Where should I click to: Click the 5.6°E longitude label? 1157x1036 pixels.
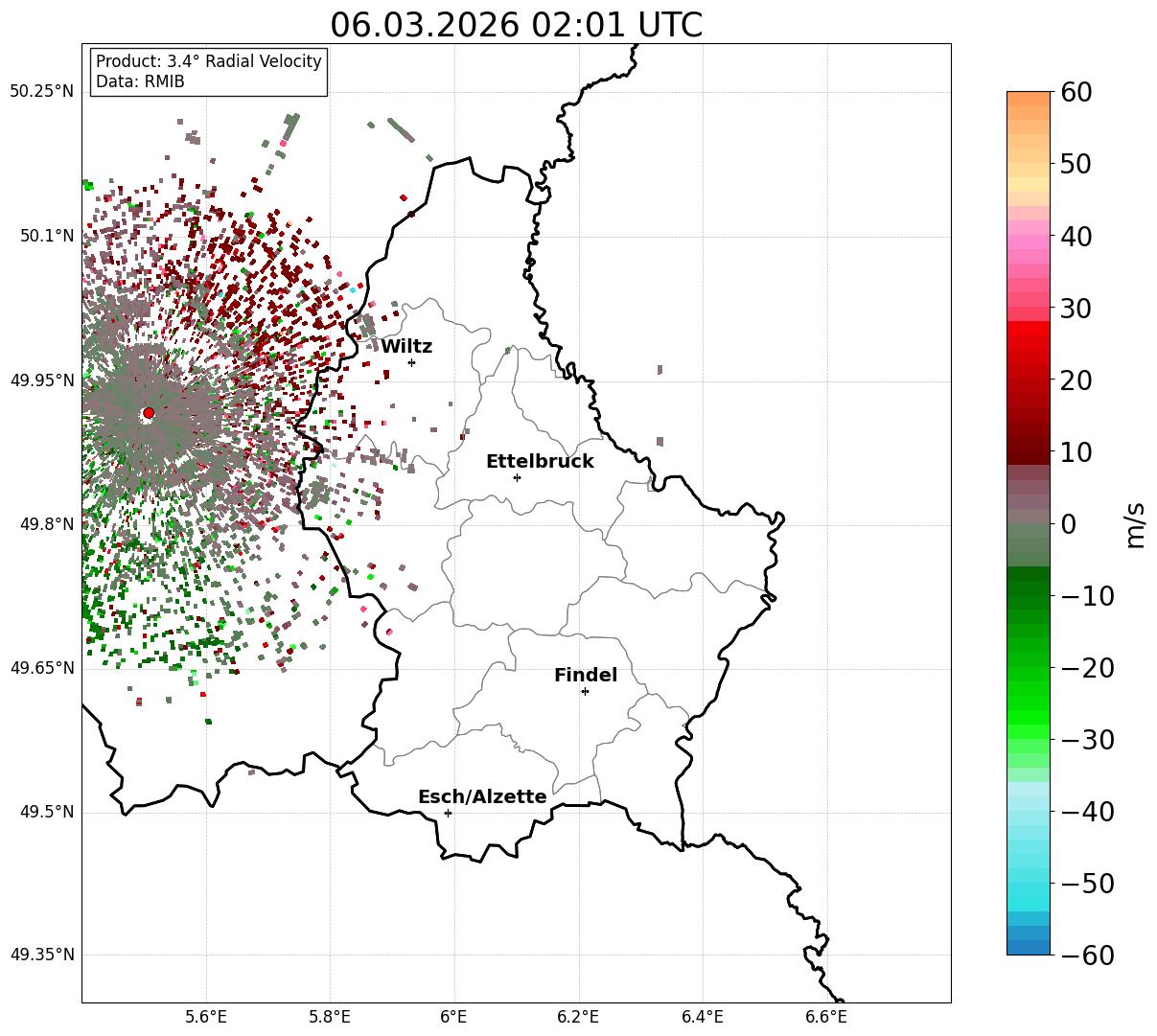point(206,1018)
